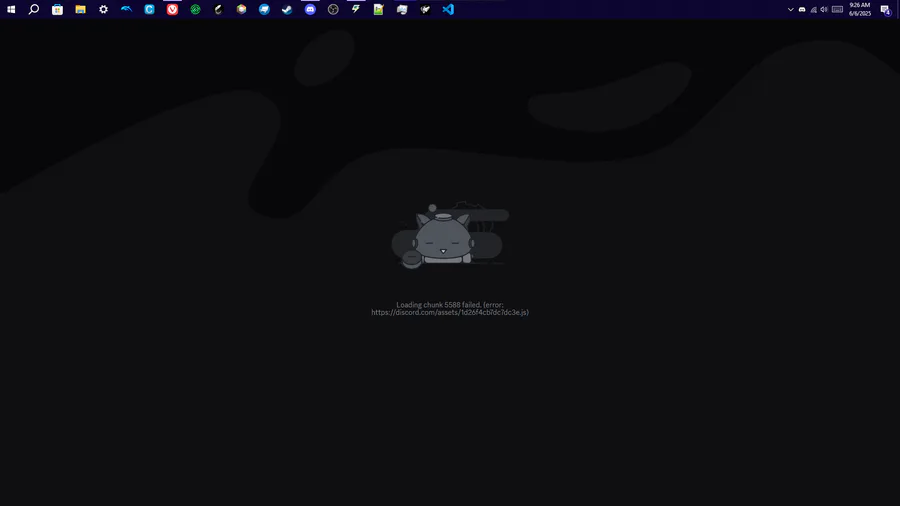Show hidden system tray icons

(790, 10)
